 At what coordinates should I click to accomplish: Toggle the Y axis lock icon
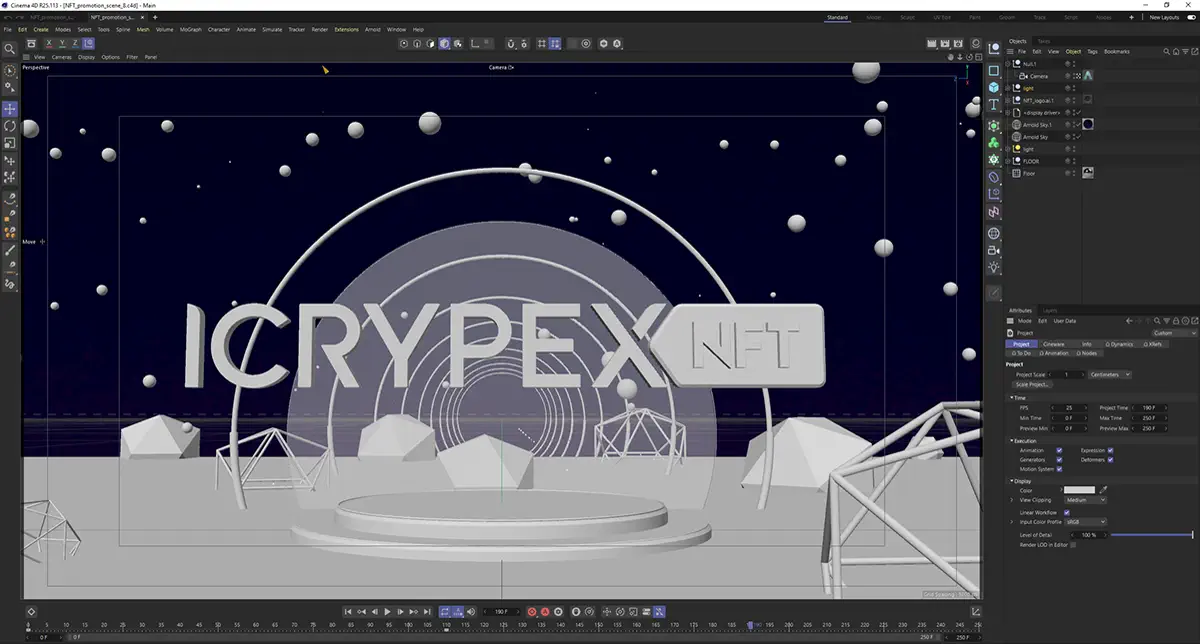tap(62, 43)
